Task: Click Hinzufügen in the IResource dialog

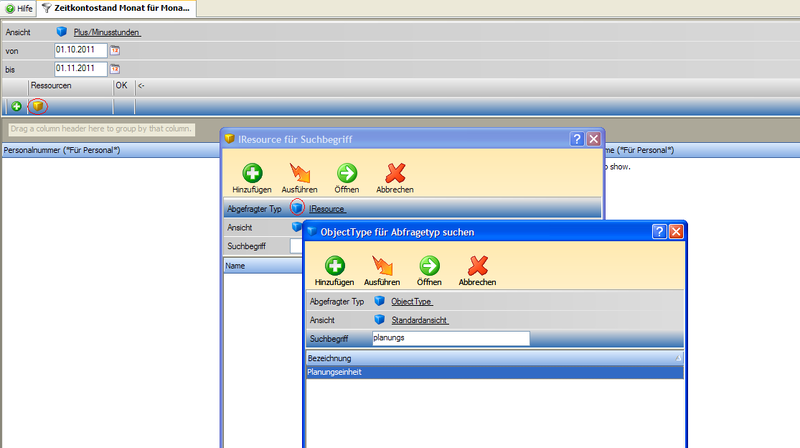Action: pyautogui.click(x=252, y=175)
